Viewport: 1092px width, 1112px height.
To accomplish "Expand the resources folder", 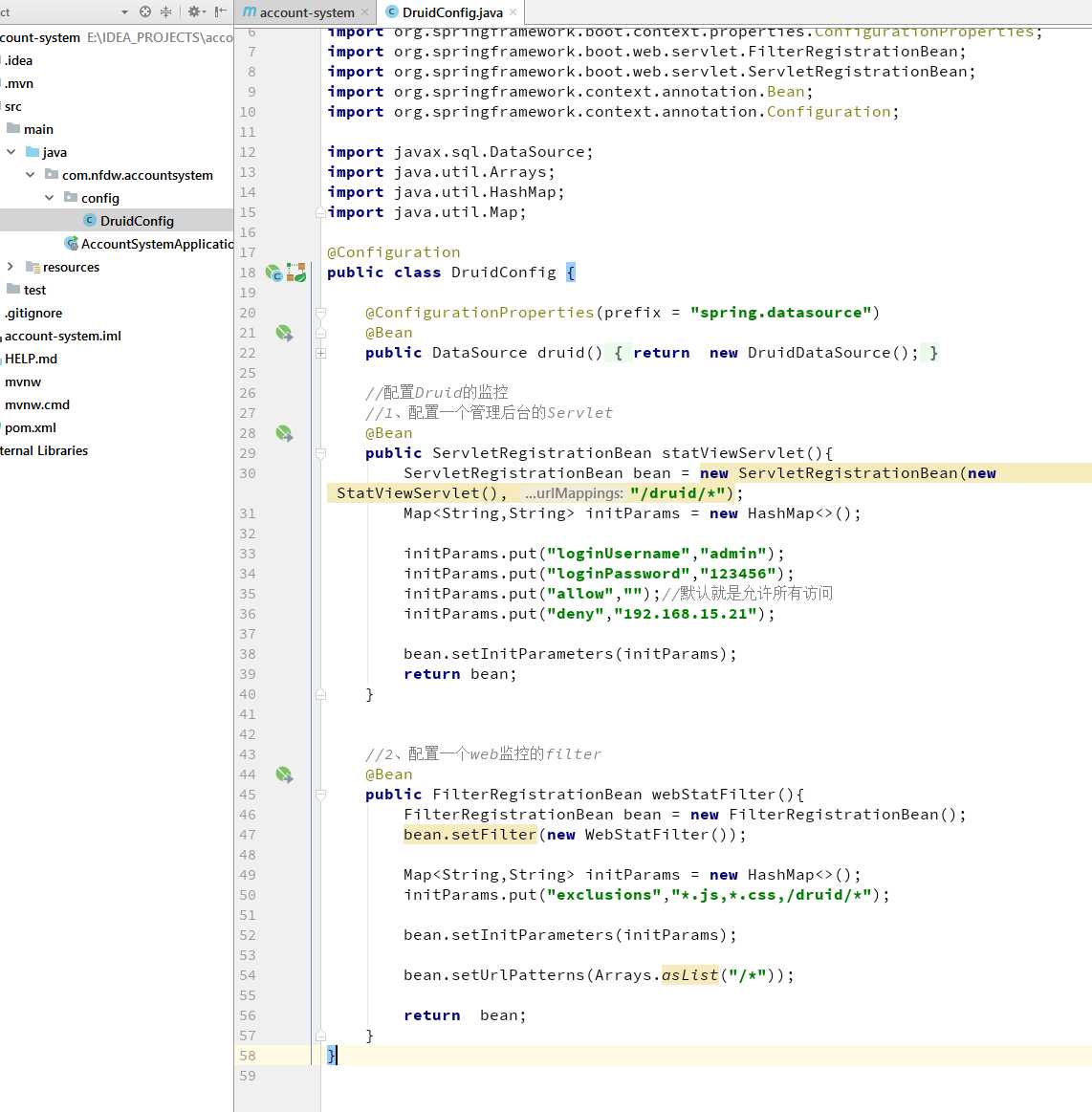I will pos(10,267).
